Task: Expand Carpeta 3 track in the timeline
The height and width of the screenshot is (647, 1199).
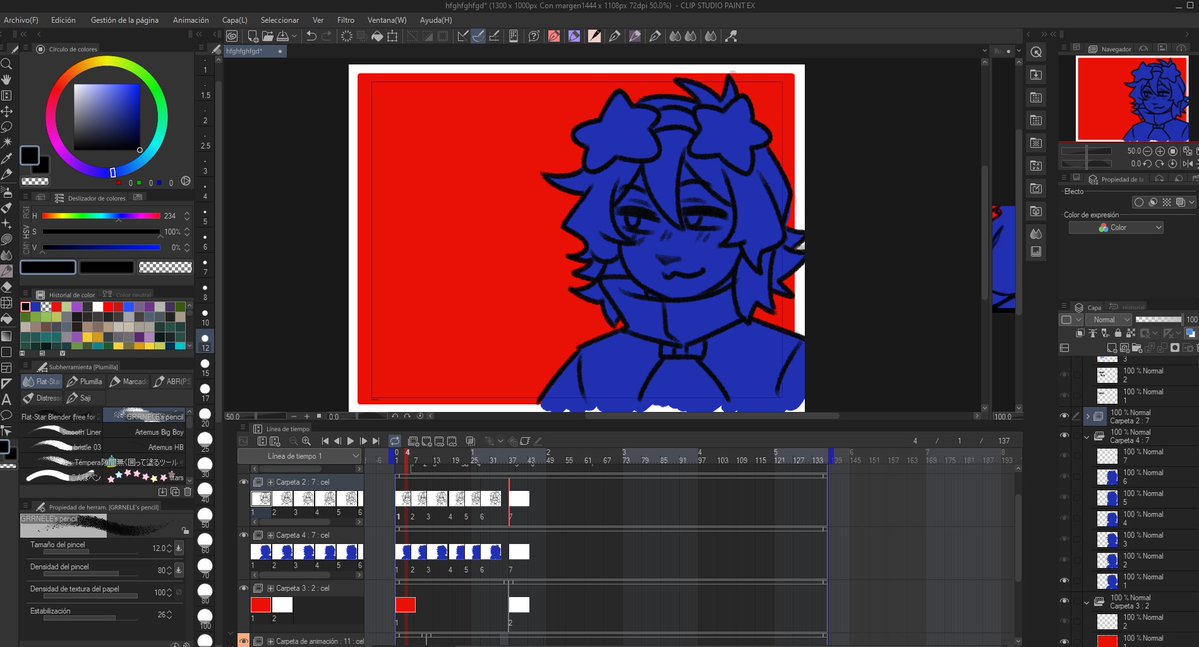Action: [x=270, y=588]
